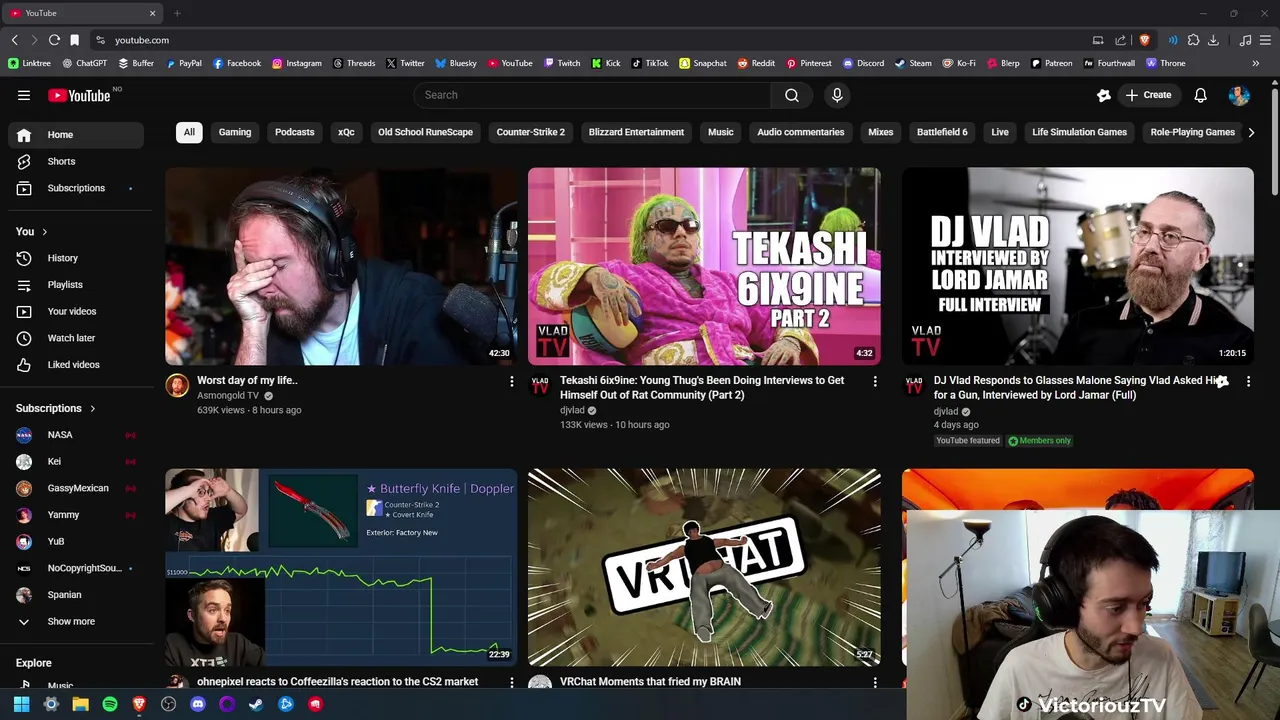The image size is (1280, 720).
Task: Open the YouTube hamburger guide menu
Action: click(x=24, y=95)
